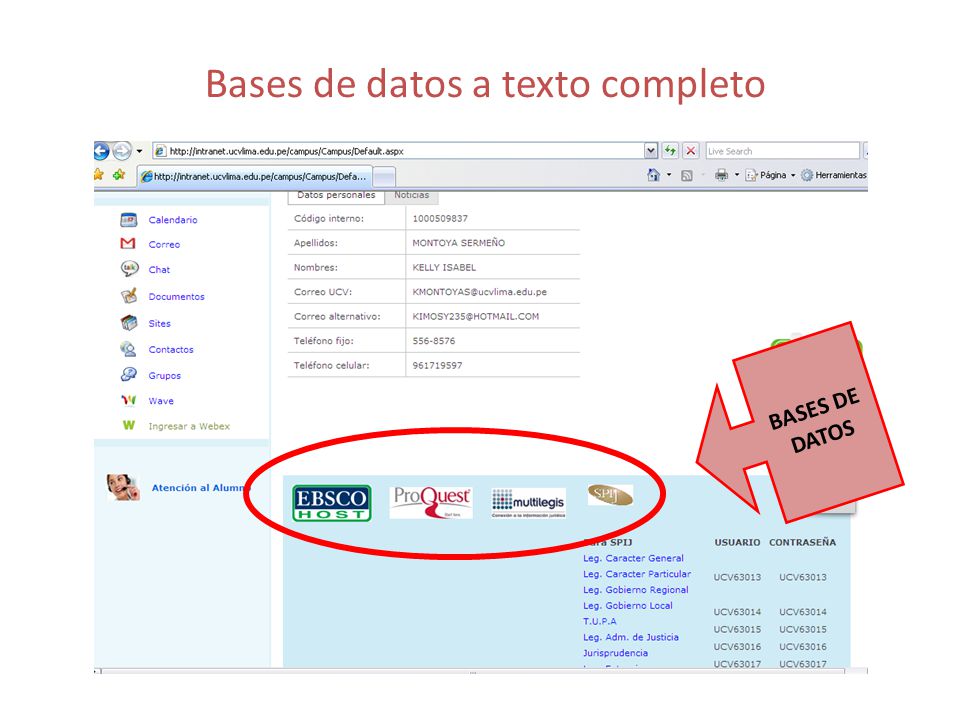Click the Wave icon in sidebar

pyautogui.click(x=129, y=400)
